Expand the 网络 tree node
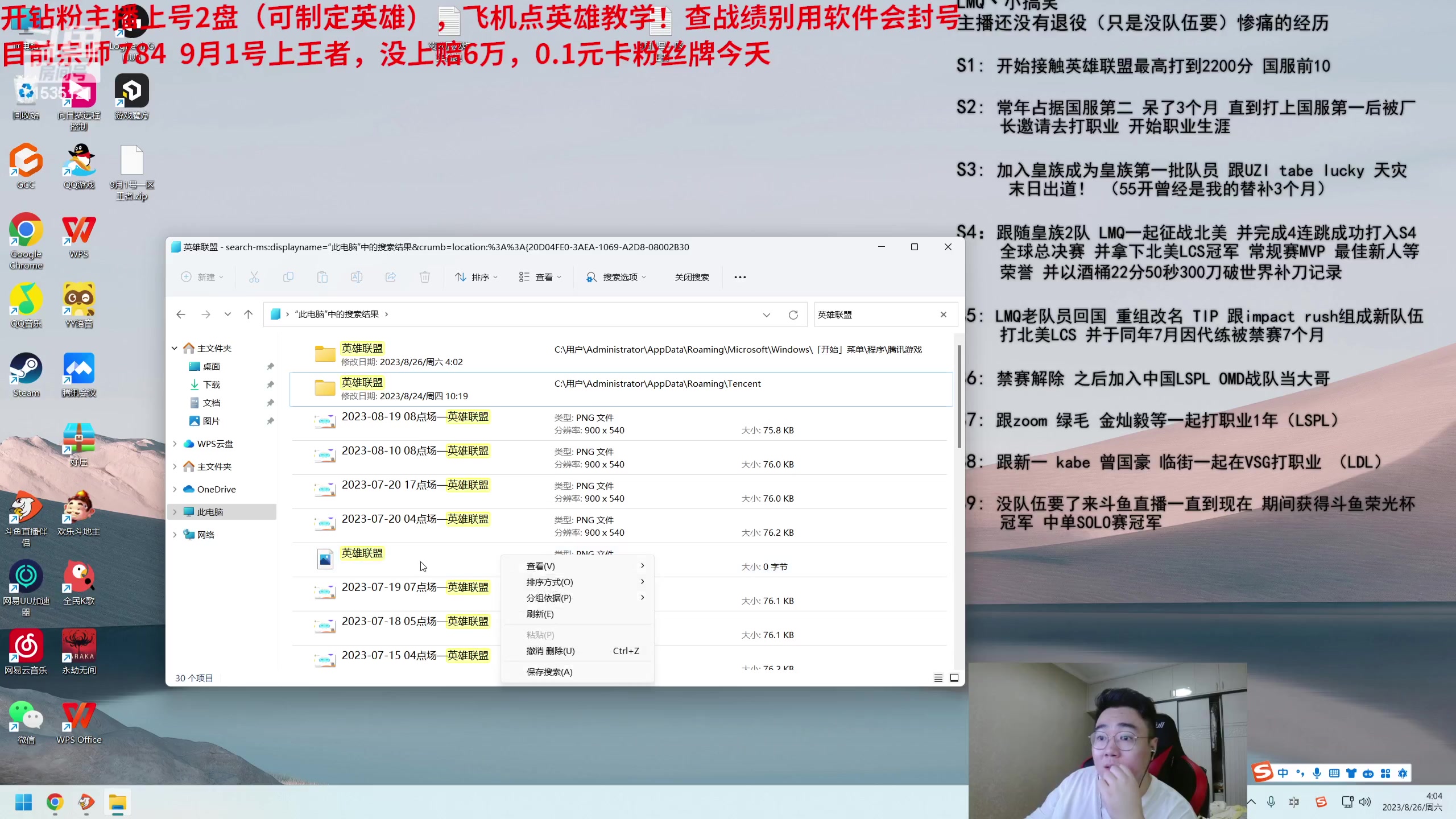Image resolution: width=1456 pixels, height=819 pixels. (x=175, y=535)
